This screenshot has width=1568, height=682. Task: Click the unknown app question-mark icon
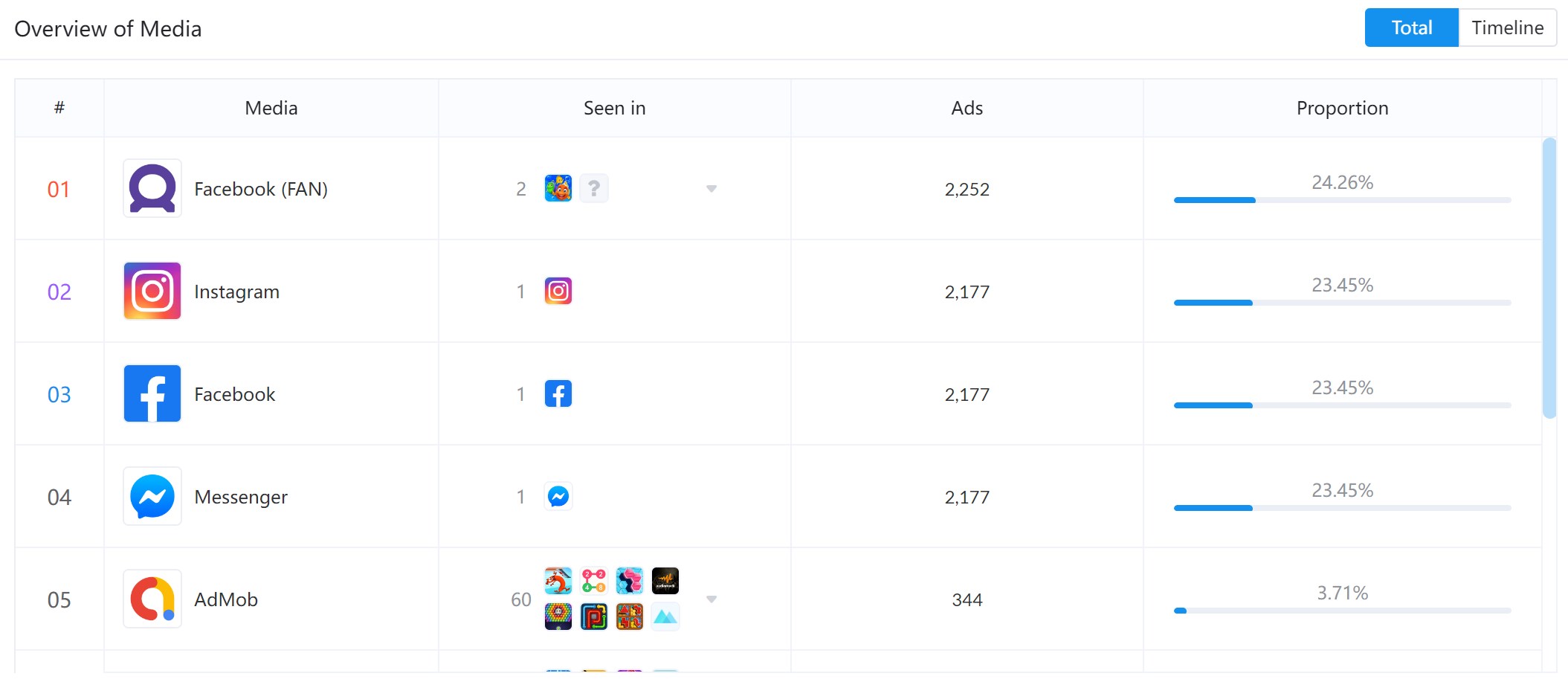click(594, 188)
